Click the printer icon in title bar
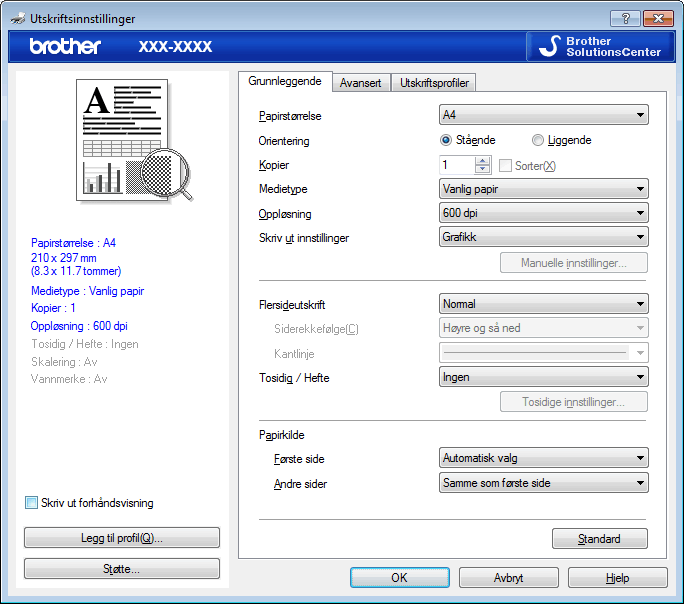This screenshot has height=604, width=684. pos(15,18)
